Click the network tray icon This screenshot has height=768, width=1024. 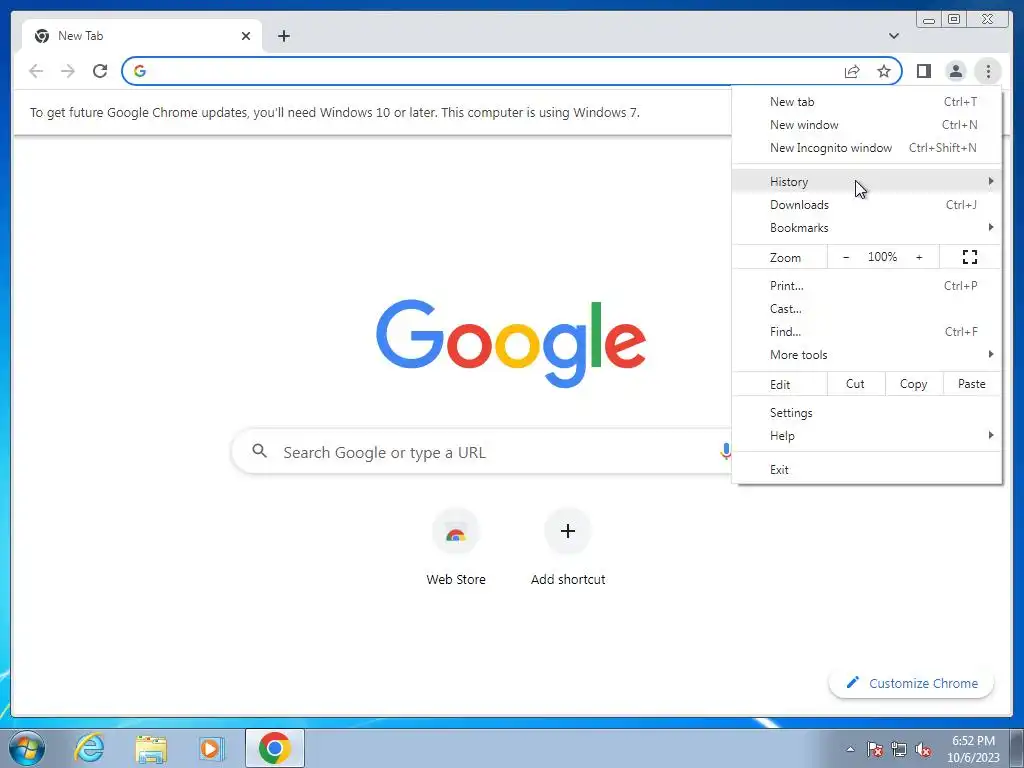pos(899,749)
